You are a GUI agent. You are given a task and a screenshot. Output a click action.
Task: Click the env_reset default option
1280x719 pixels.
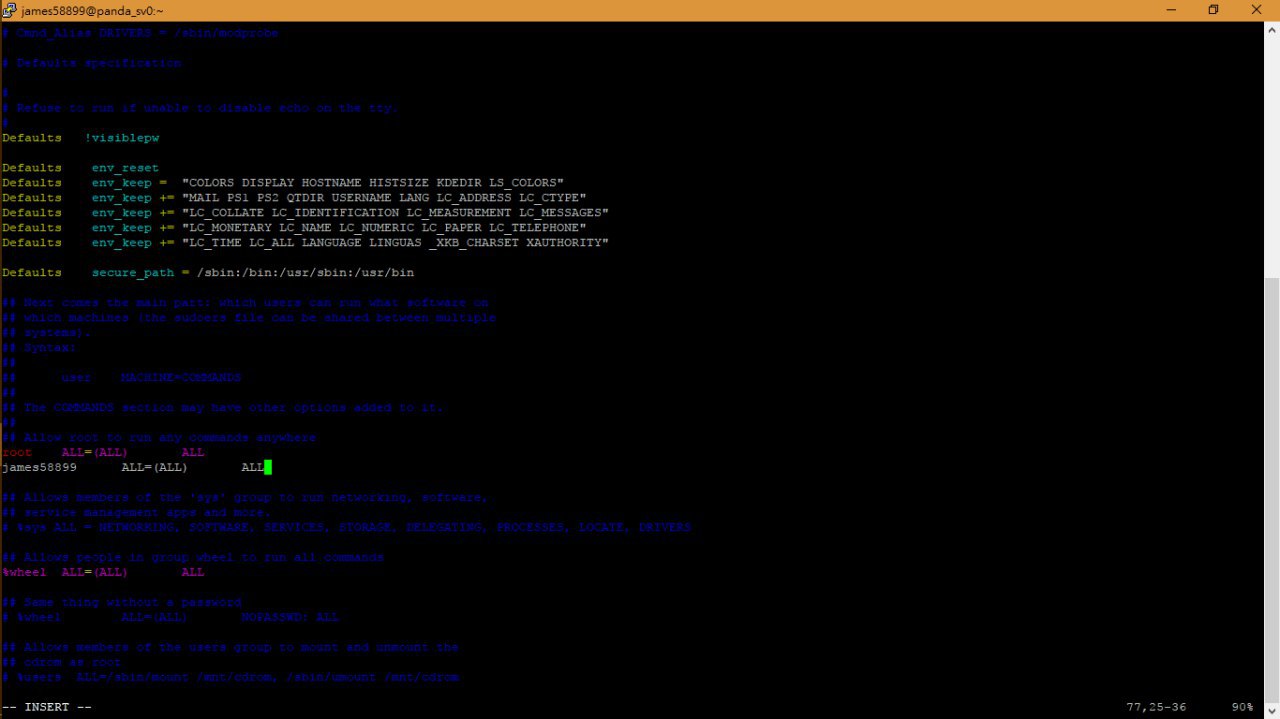[125, 167]
